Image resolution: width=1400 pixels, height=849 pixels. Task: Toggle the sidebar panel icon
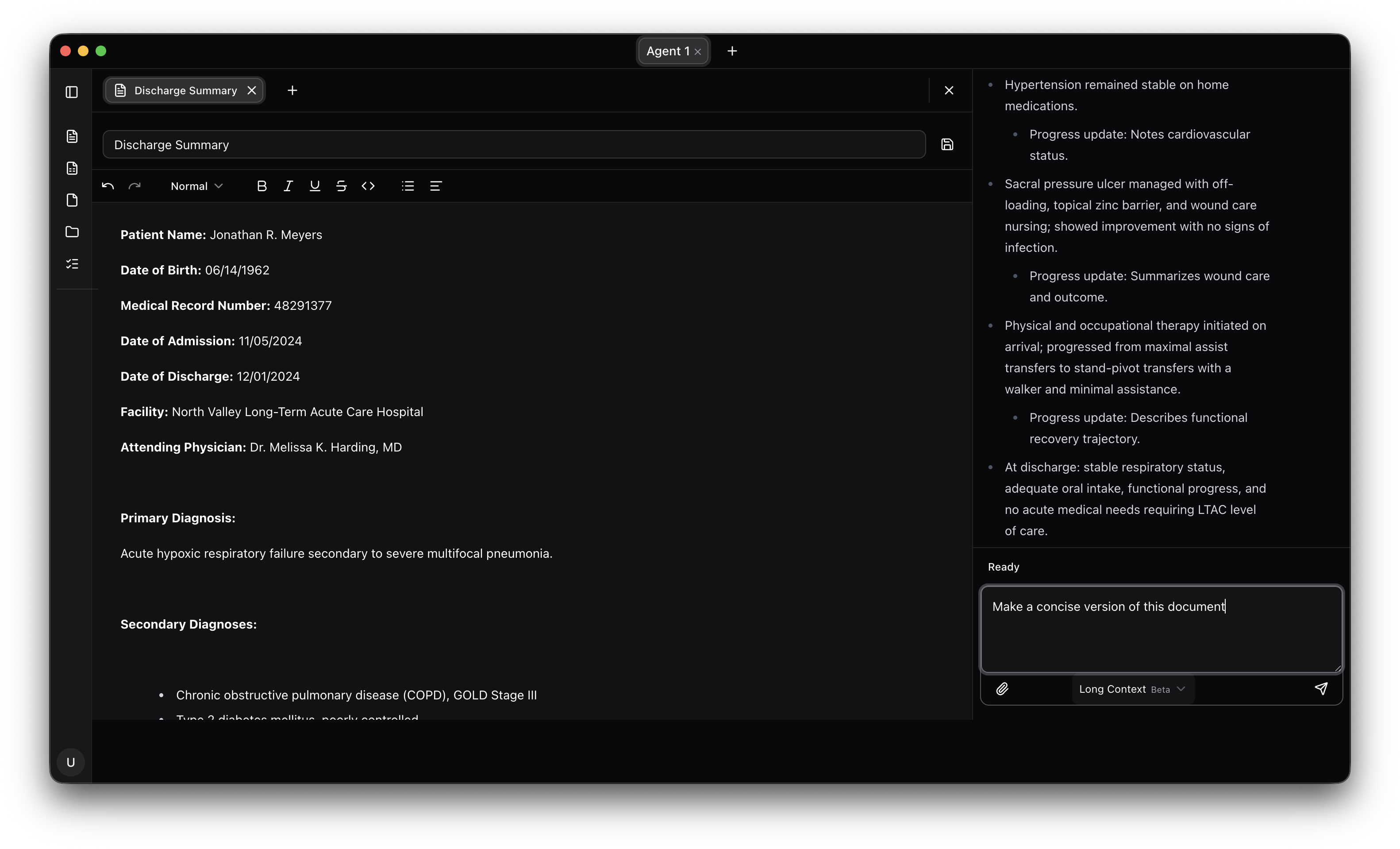(x=72, y=92)
